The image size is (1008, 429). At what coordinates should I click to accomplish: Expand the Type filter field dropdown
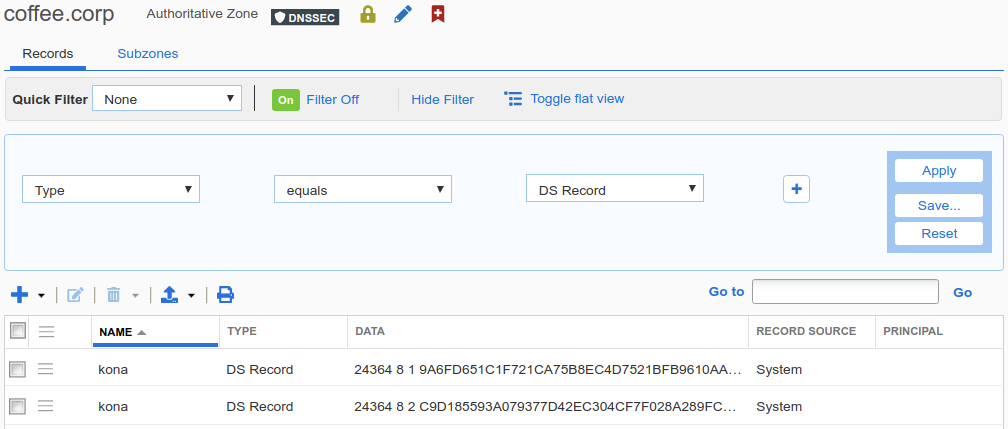pyautogui.click(x=111, y=190)
